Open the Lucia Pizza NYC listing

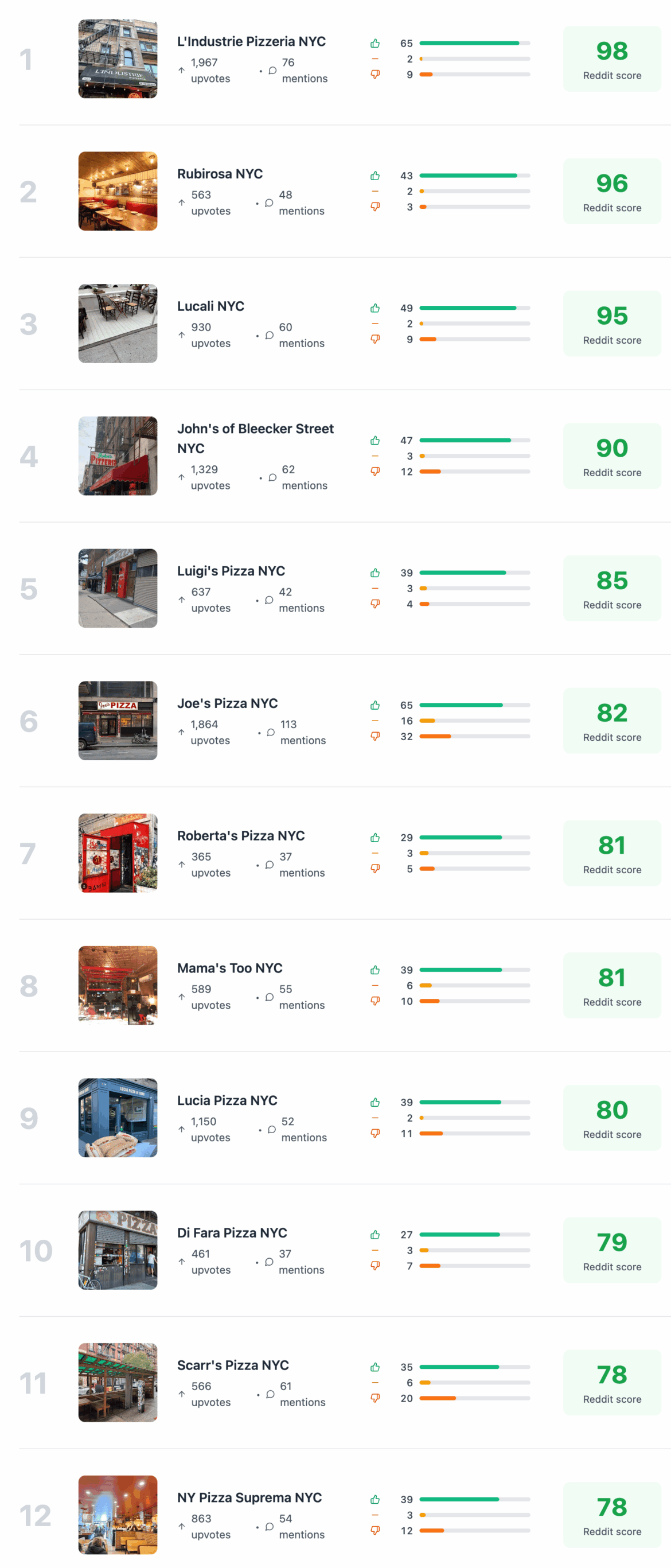228,1100
